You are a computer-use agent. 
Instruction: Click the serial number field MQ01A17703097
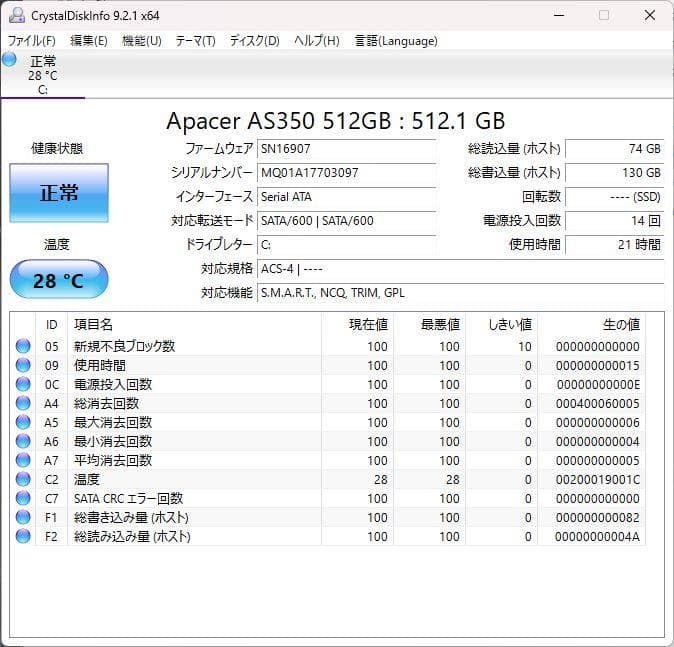pyautogui.click(x=346, y=173)
